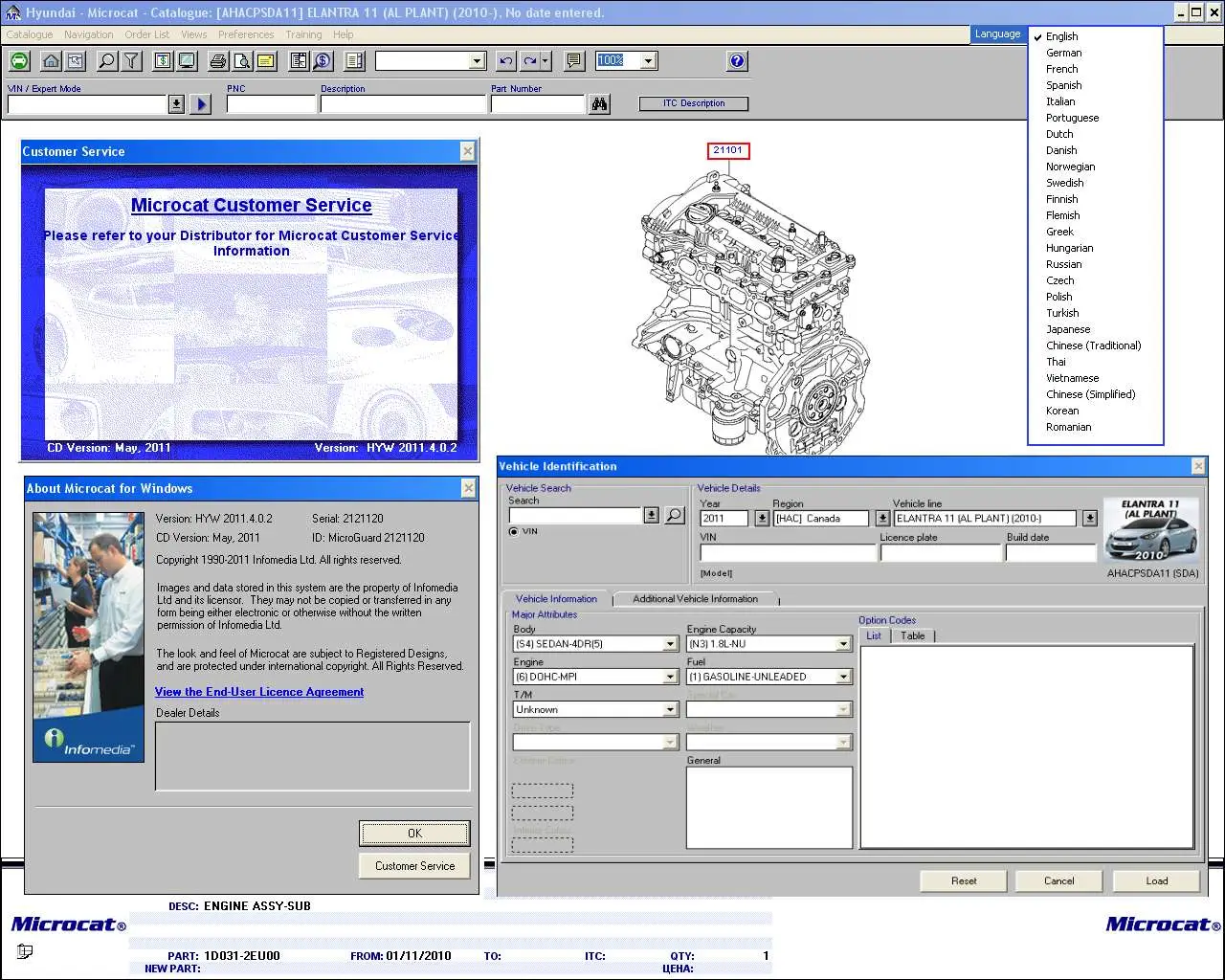This screenshot has height=980, width=1225.
Task: Select the VIN radio button
Action: tap(514, 531)
